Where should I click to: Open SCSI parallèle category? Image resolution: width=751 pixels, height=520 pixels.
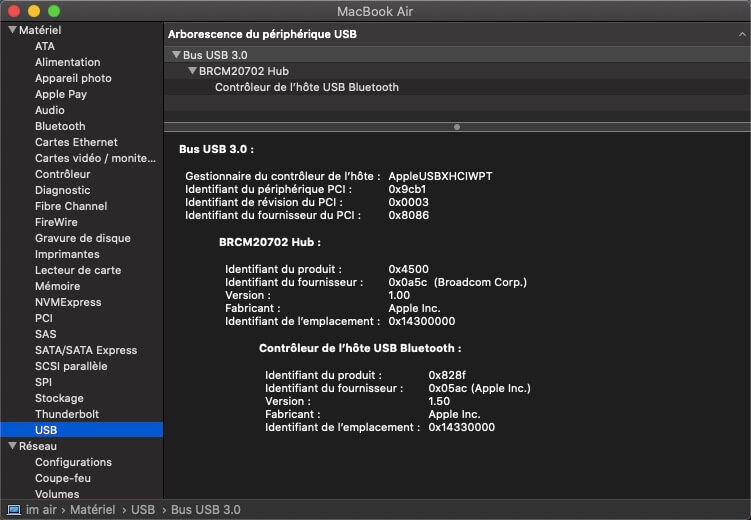(71, 366)
